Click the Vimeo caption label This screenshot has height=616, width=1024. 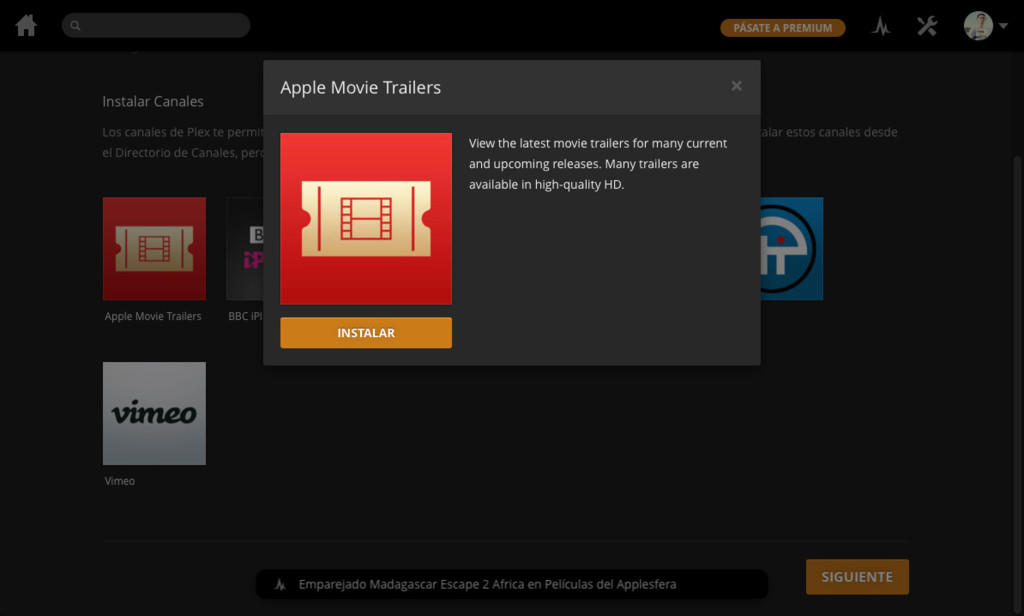(x=120, y=481)
